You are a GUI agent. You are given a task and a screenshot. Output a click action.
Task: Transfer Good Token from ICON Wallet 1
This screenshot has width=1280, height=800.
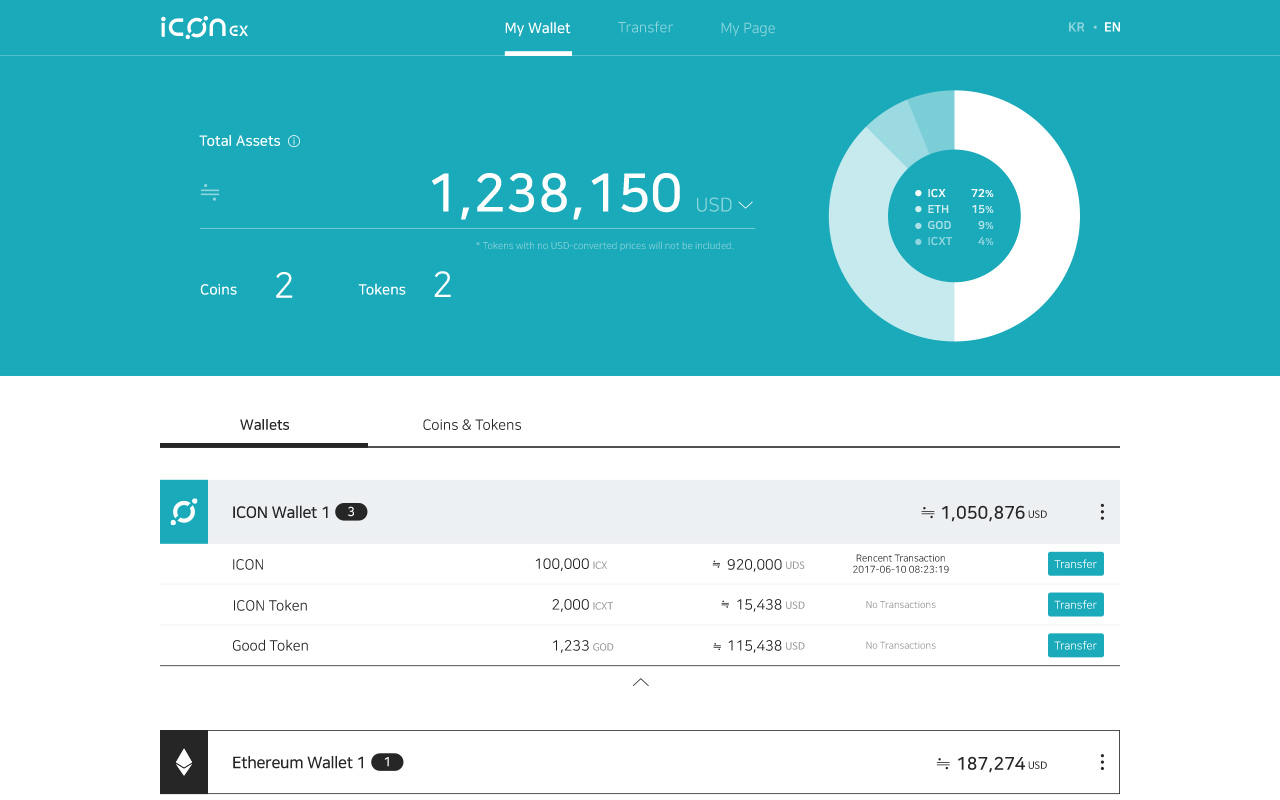click(x=1075, y=645)
